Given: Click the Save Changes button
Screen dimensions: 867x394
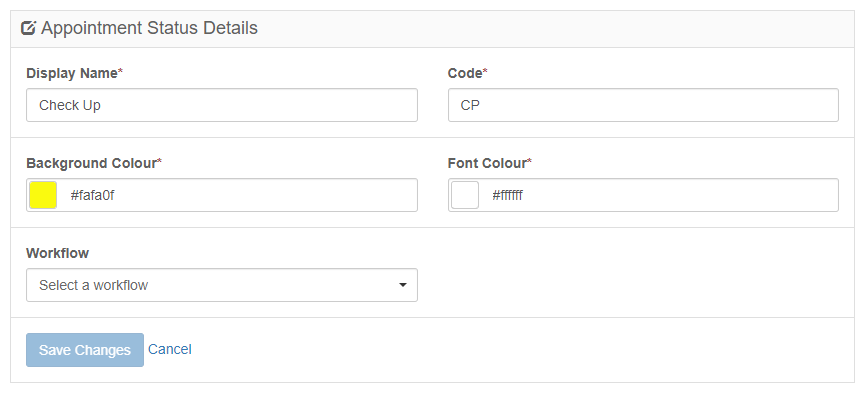Looking at the screenshot, I should click(85, 350).
